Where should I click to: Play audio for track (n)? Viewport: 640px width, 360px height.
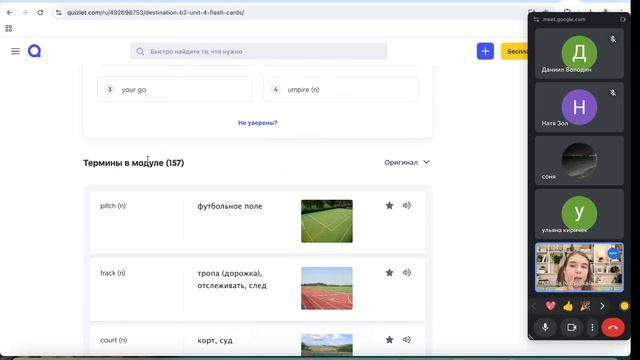(407, 273)
